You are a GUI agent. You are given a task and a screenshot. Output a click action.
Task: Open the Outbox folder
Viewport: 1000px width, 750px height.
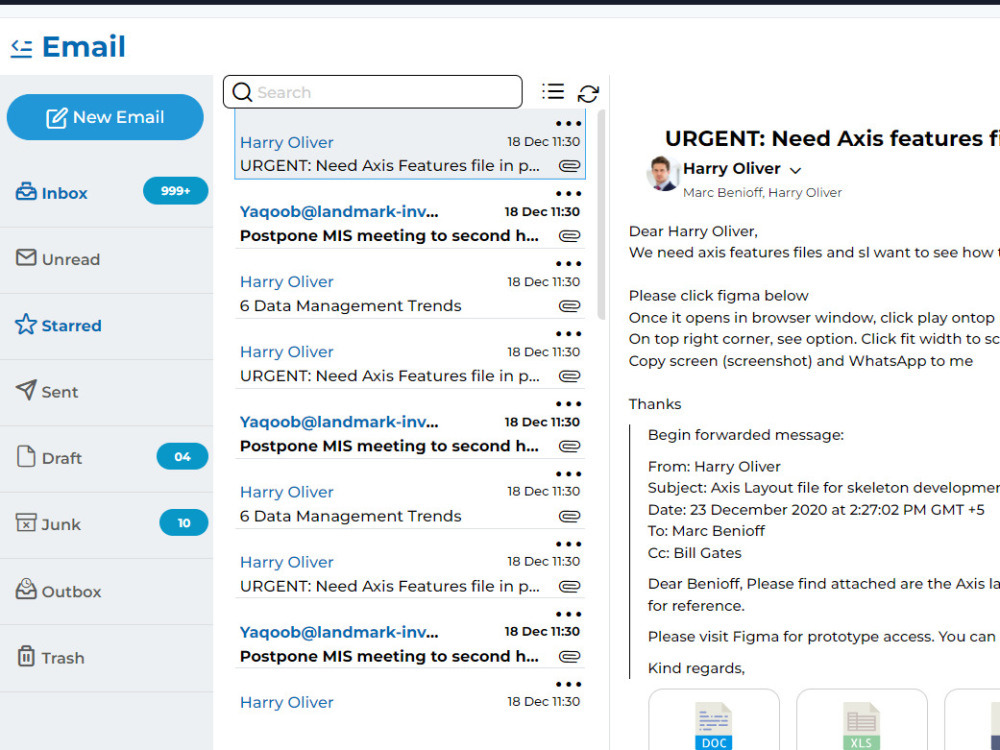pos(107,591)
